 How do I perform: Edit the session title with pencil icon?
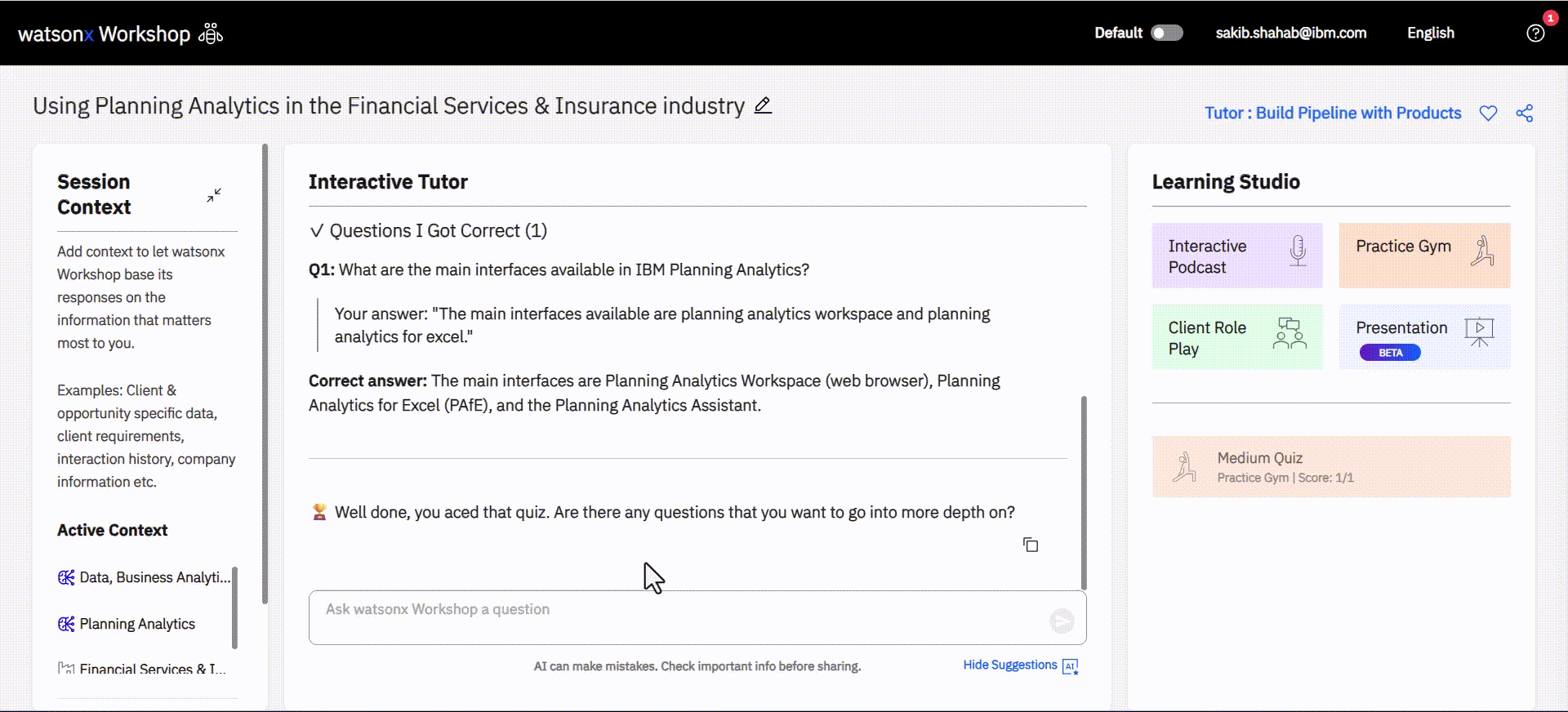pyautogui.click(x=763, y=105)
